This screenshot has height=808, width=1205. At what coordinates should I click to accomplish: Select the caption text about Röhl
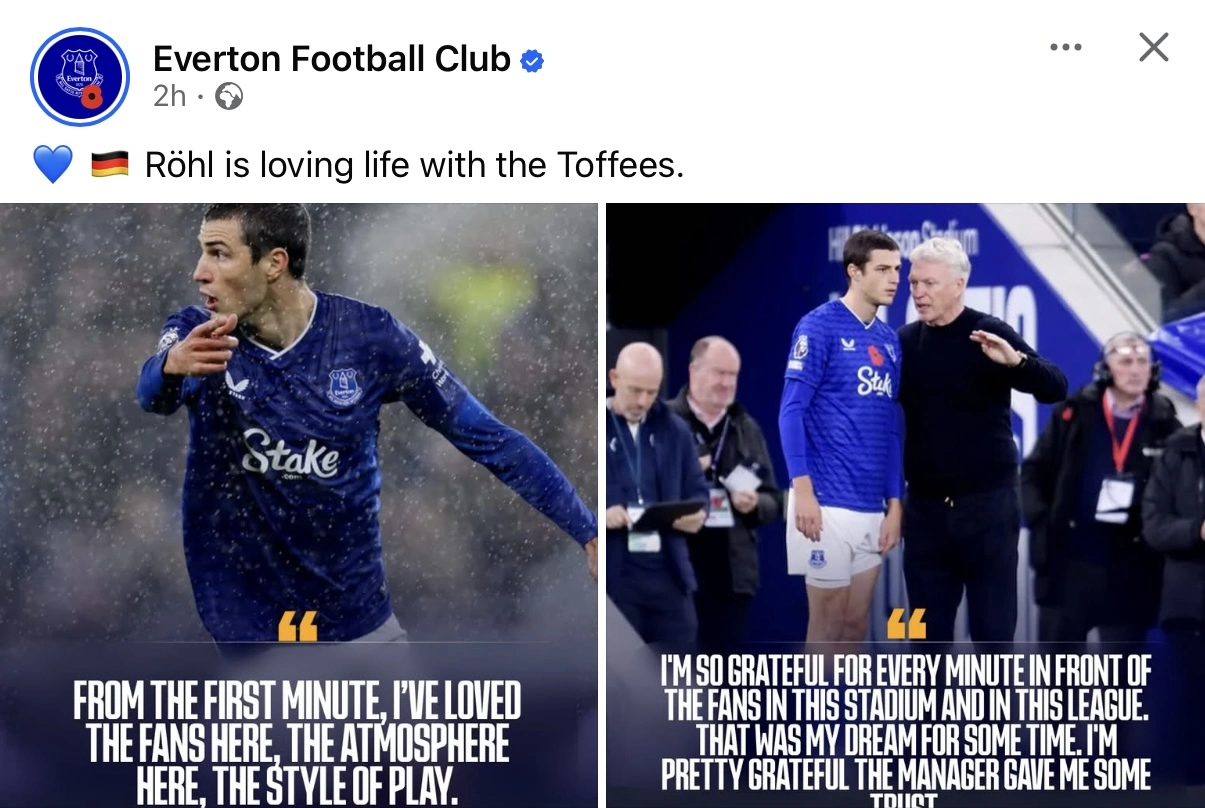[x=414, y=164]
